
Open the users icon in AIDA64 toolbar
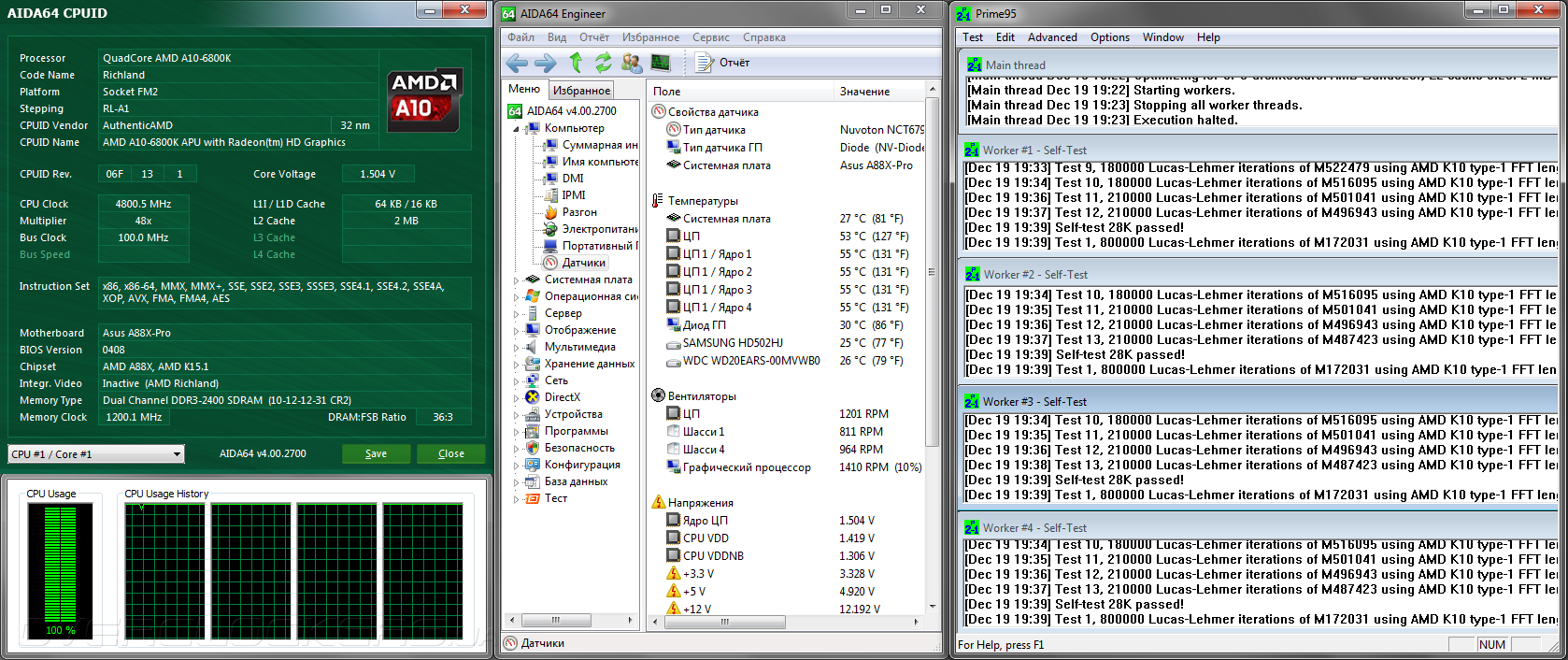(x=632, y=63)
